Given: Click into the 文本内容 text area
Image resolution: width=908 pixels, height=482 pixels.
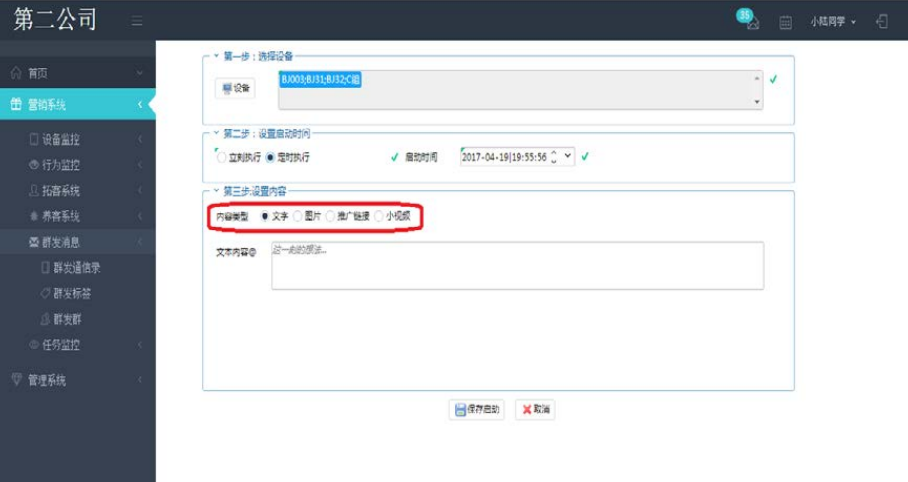Looking at the screenshot, I should pos(518,265).
